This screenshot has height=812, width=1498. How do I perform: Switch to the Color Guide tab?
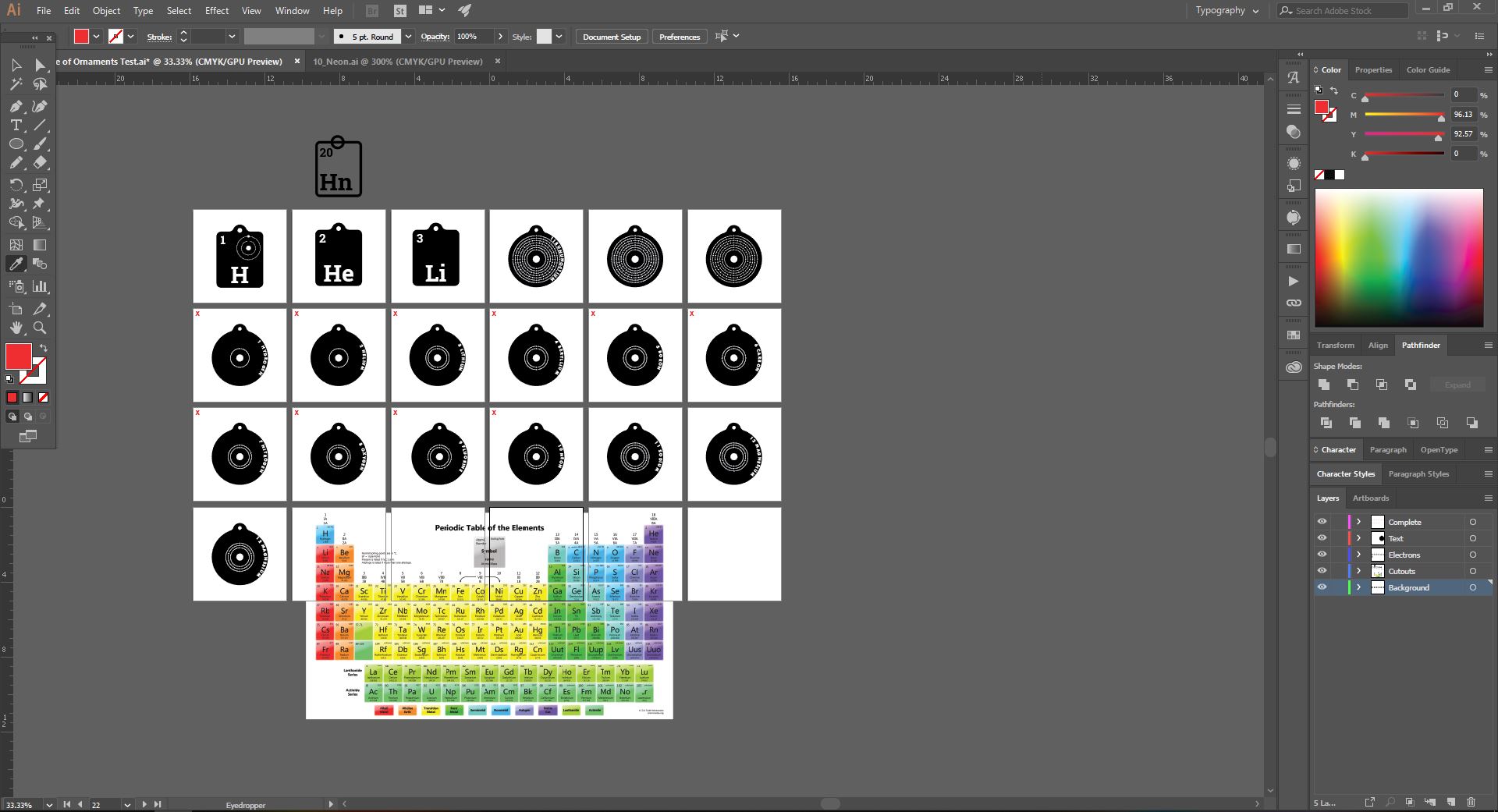click(1428, 69)
